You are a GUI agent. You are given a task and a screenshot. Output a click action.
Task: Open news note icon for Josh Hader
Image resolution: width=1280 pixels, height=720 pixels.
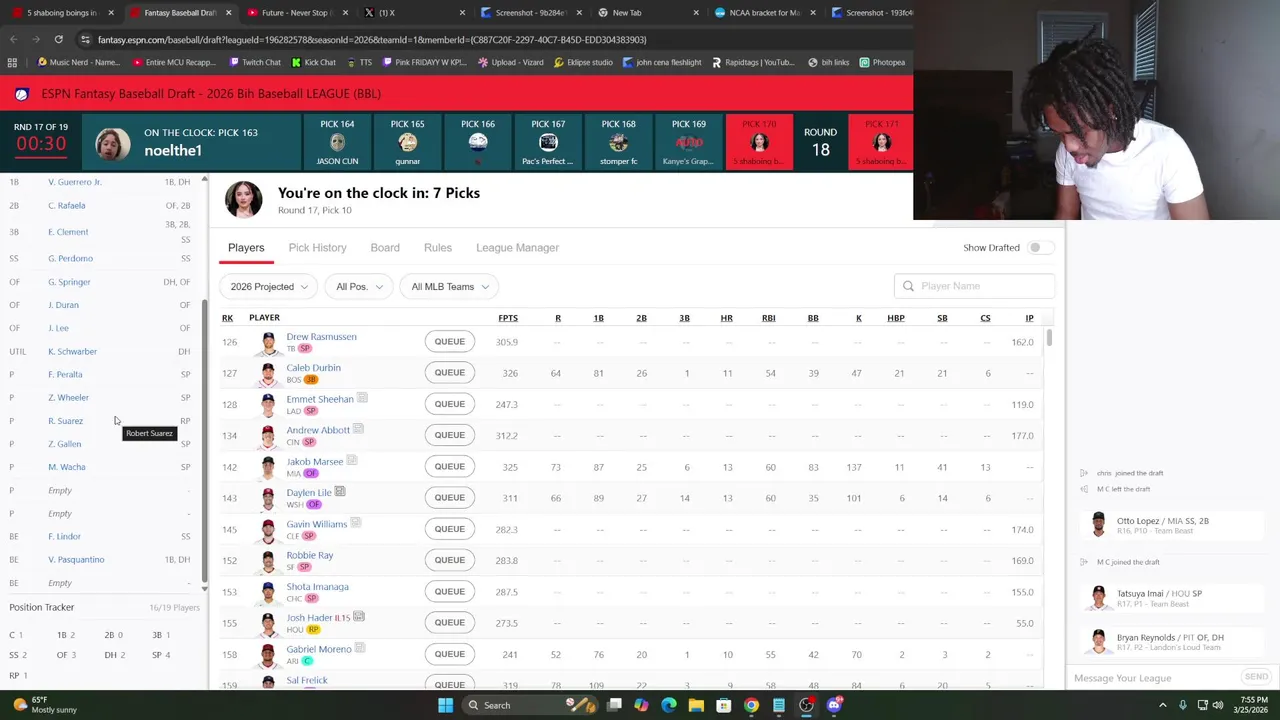(358, 617)
